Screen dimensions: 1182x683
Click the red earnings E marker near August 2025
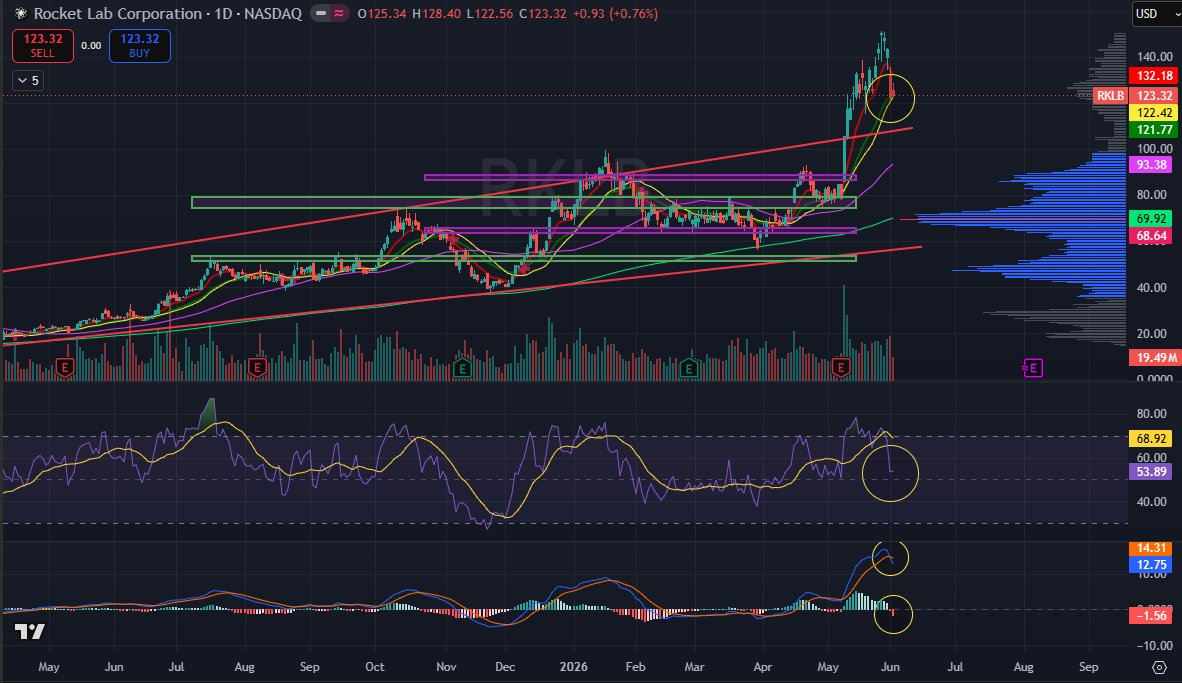pyautogui.click(x=258, y=368)
